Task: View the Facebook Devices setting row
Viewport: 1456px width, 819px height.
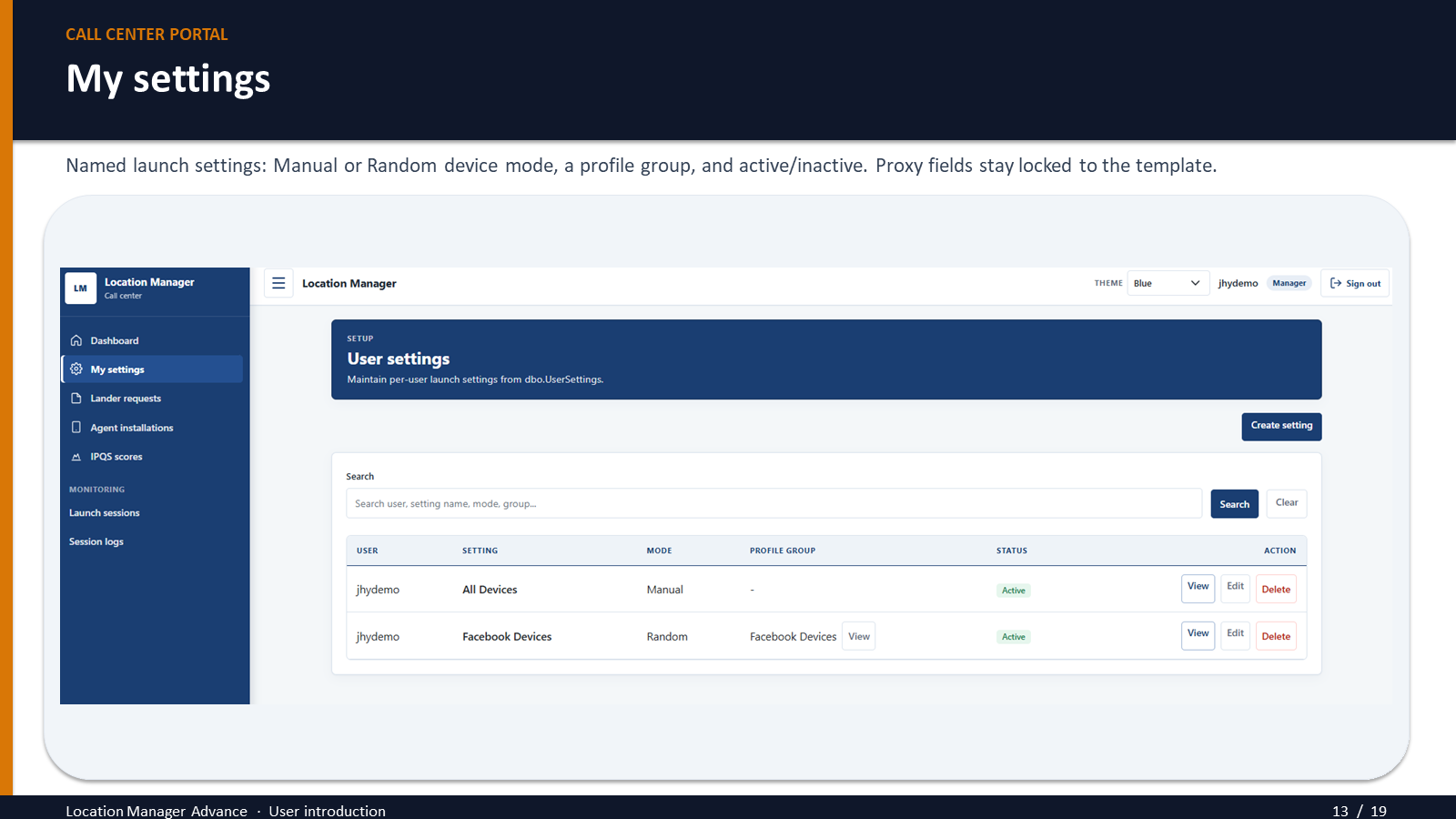Action: point(1198,635)
